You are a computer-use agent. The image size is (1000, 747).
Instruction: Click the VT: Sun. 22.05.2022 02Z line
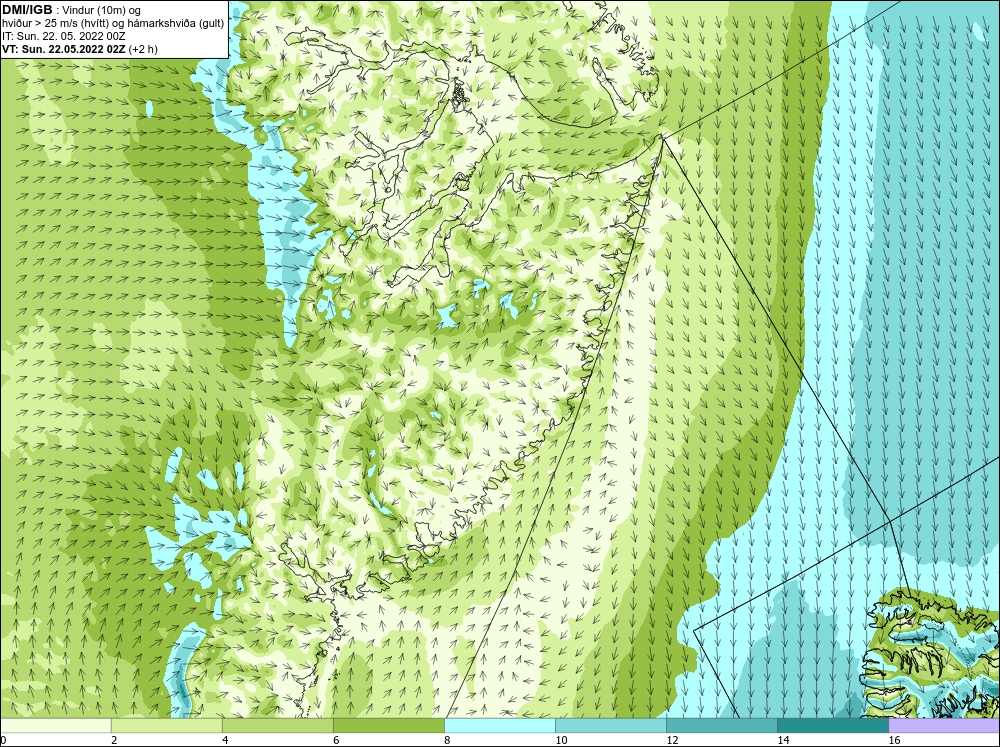tap(80, 48)
